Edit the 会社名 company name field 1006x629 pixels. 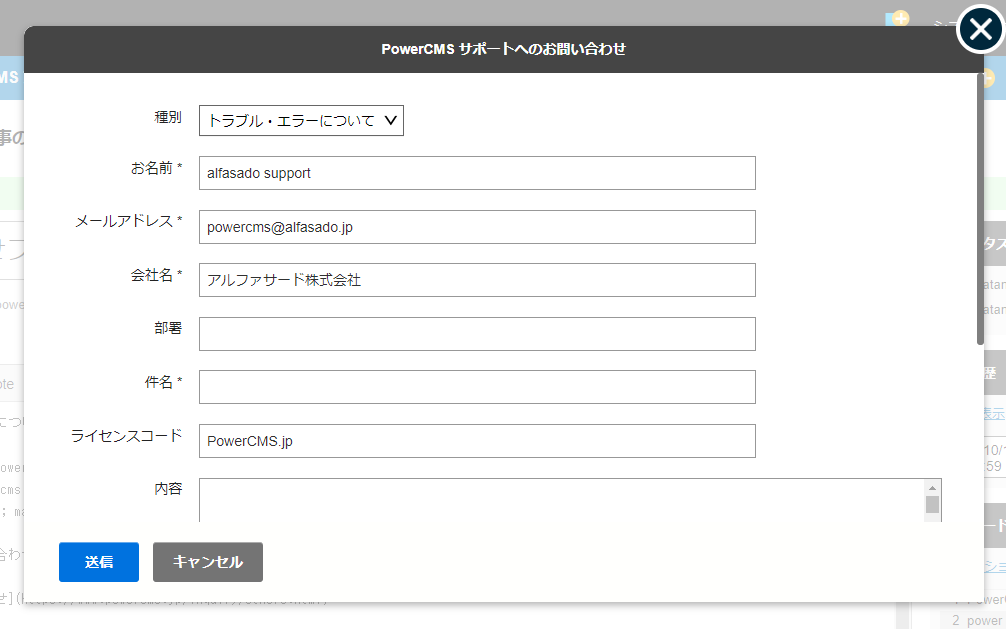(477, 280)
